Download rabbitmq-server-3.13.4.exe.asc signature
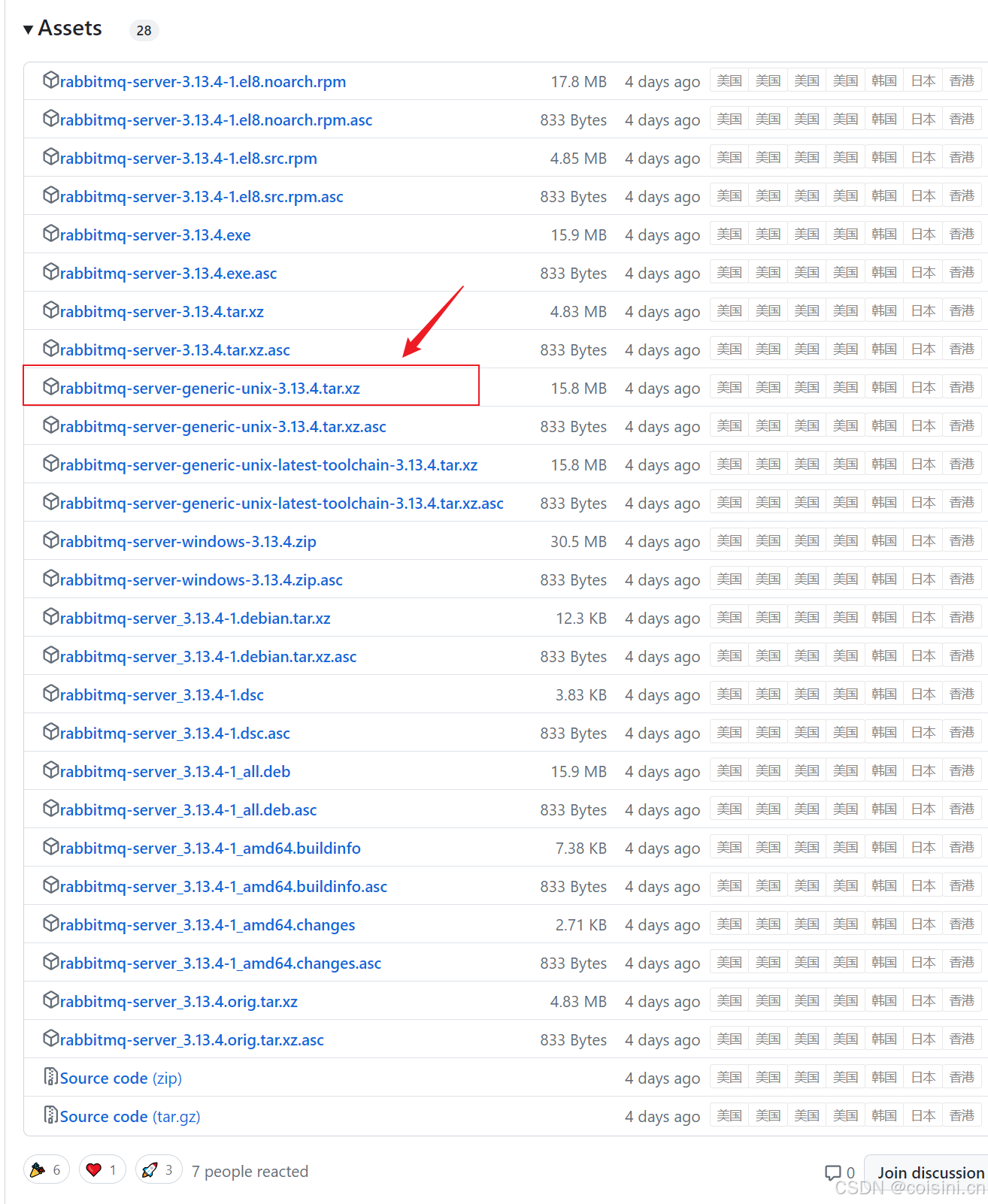988x1204 pixels. point(168,274)
